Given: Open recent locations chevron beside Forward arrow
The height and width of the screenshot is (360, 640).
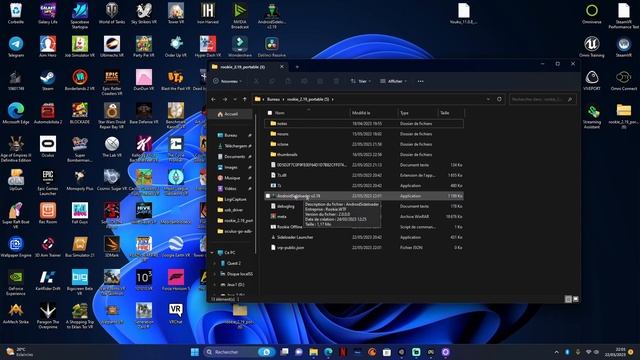Looking at the screenshot, I should click(x=235, y=99).
